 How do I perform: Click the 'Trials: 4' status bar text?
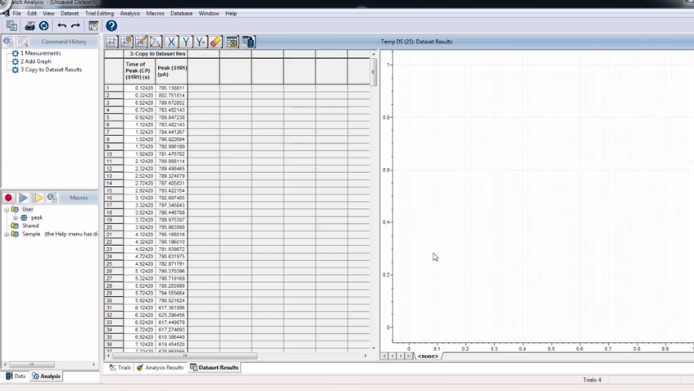pos(592,380)
